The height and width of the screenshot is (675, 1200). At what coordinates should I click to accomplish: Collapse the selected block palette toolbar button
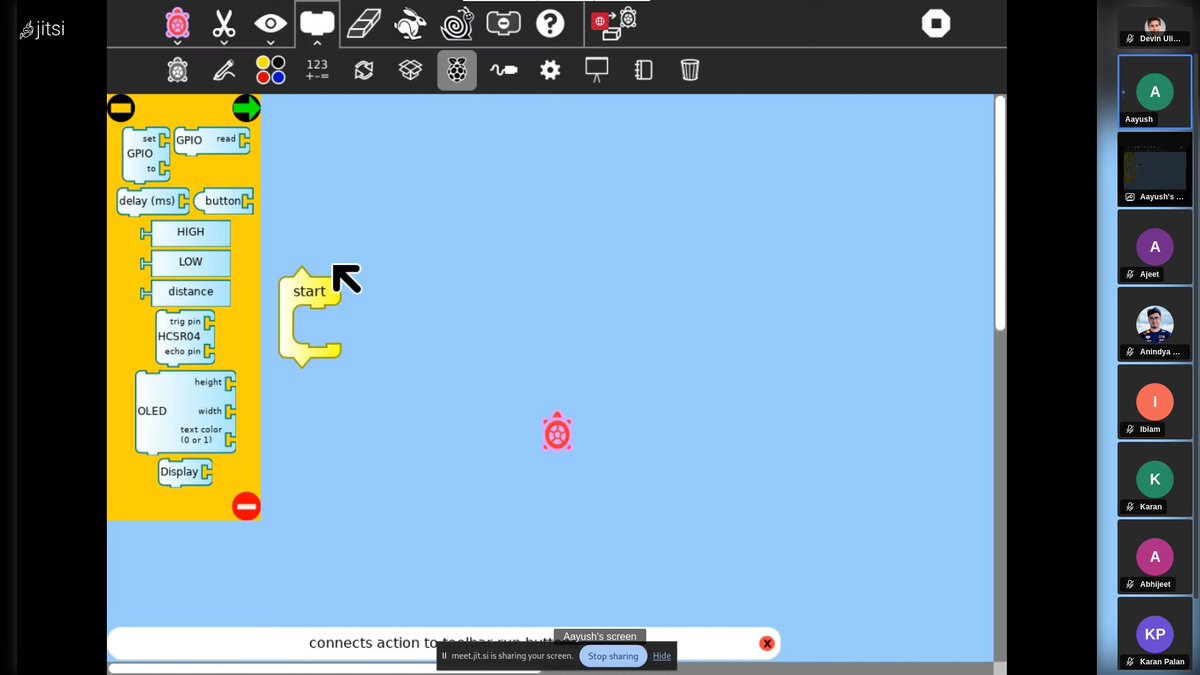click(x=317, y=23)
